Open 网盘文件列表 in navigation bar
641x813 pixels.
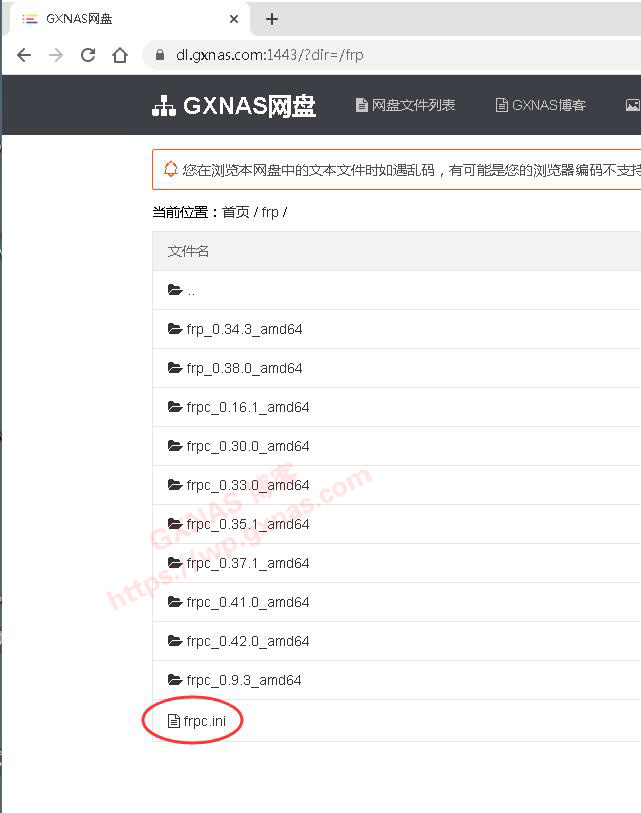405,105
